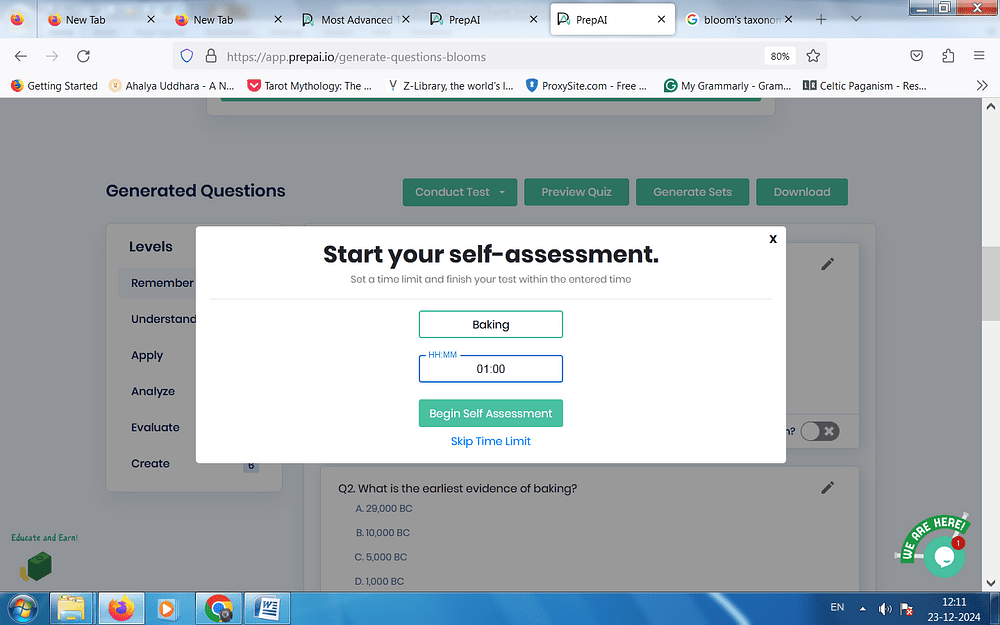Click the HH:MM time limit field
This screenshot has height=625, width=1000.
coord(491,369)
